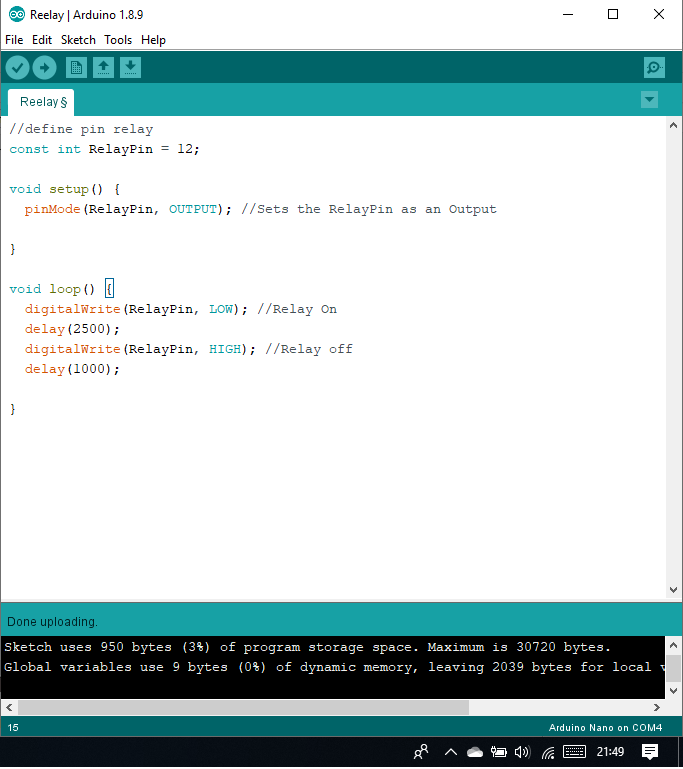This screenshot has height=769, width=683.
Task: Click editor scrollbar up arrow
Action: [x=673, y=126]
